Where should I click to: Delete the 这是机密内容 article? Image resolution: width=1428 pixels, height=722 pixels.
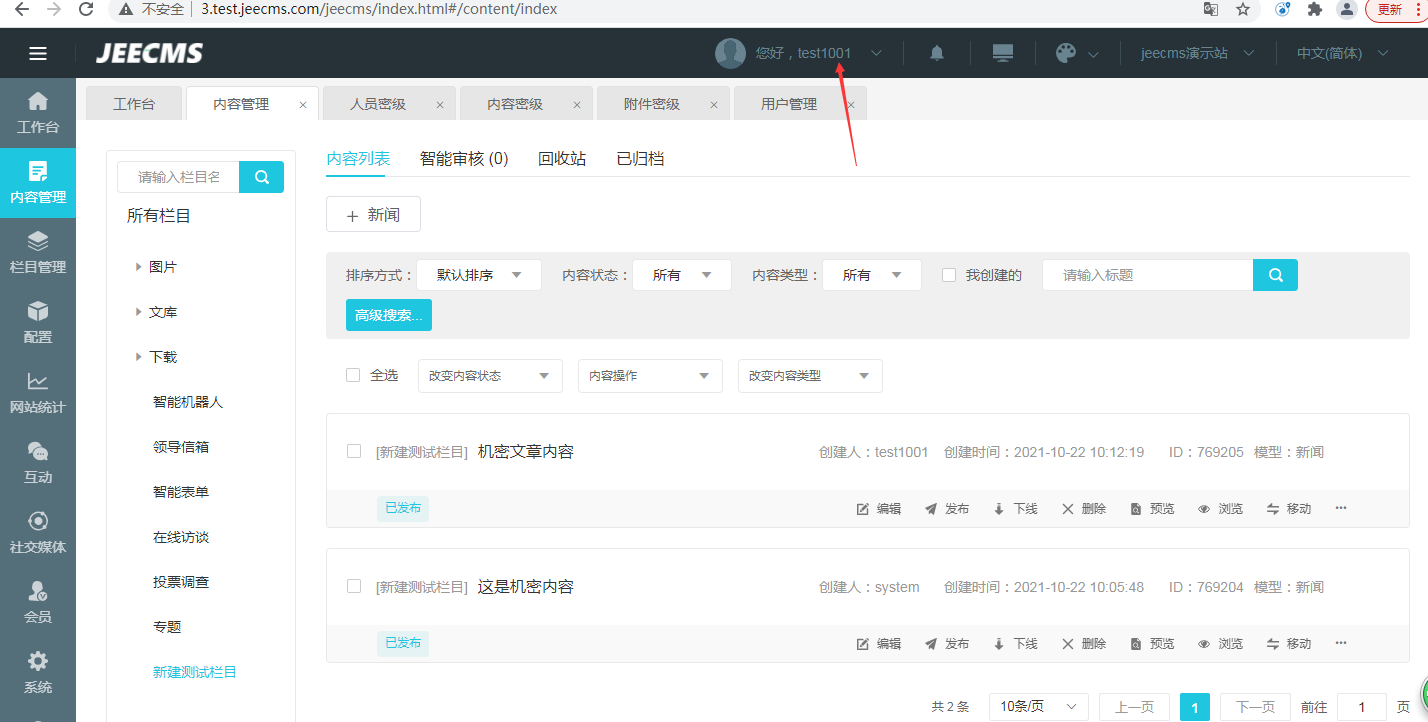click(1084, 644)
